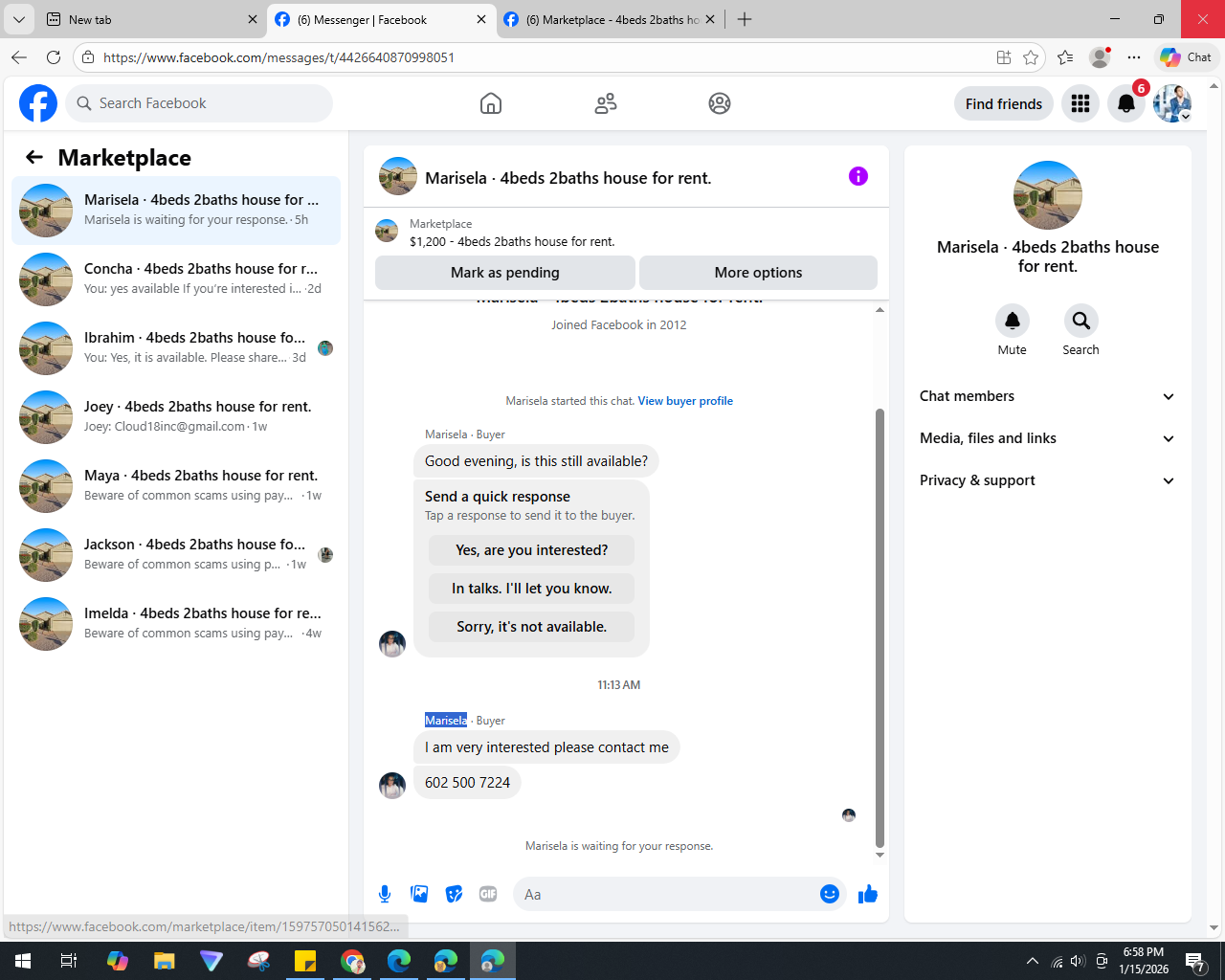Open File Explorer from taskbar
Viewport: 1225px width, 980px height.
pos(165,961)
